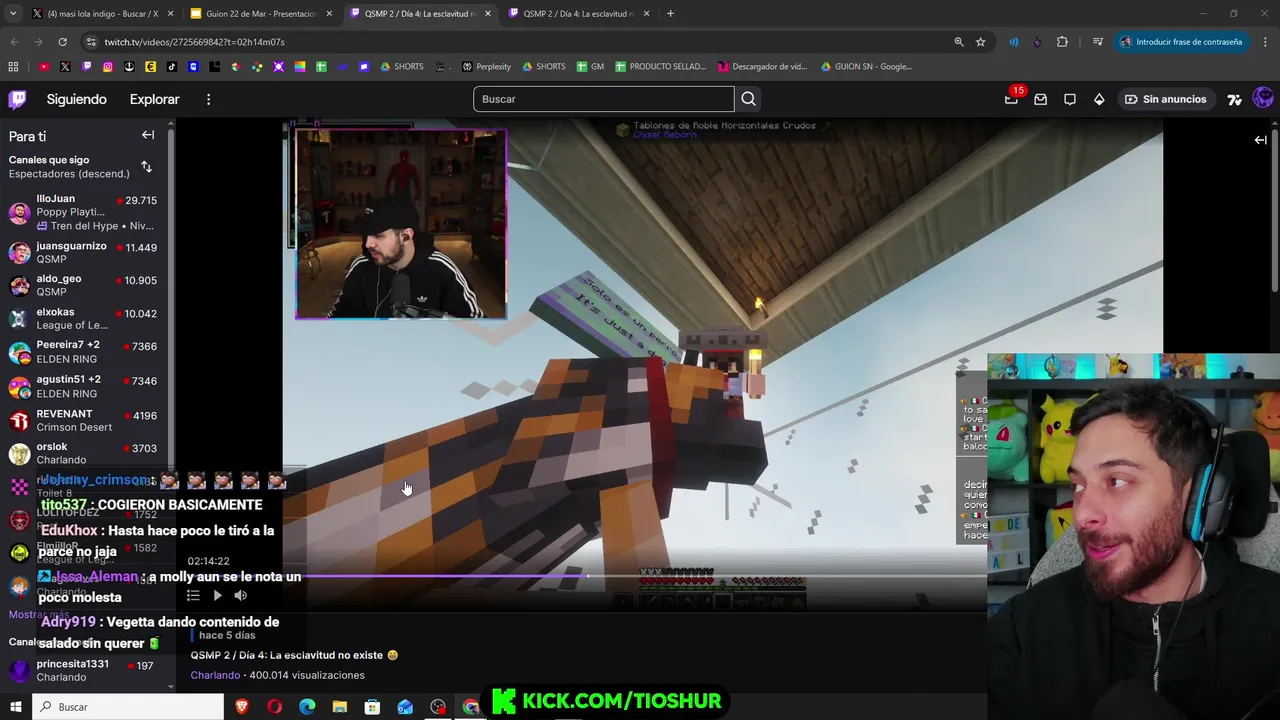Open a new browser tab
The width and height of the screenshot is (1280, 720).
(670, 14)
